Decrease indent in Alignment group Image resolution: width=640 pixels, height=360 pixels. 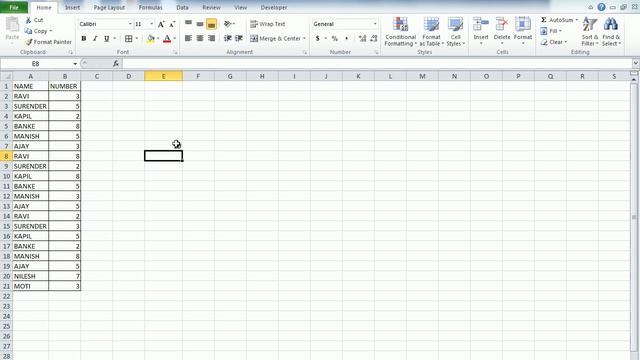(228, 38)
